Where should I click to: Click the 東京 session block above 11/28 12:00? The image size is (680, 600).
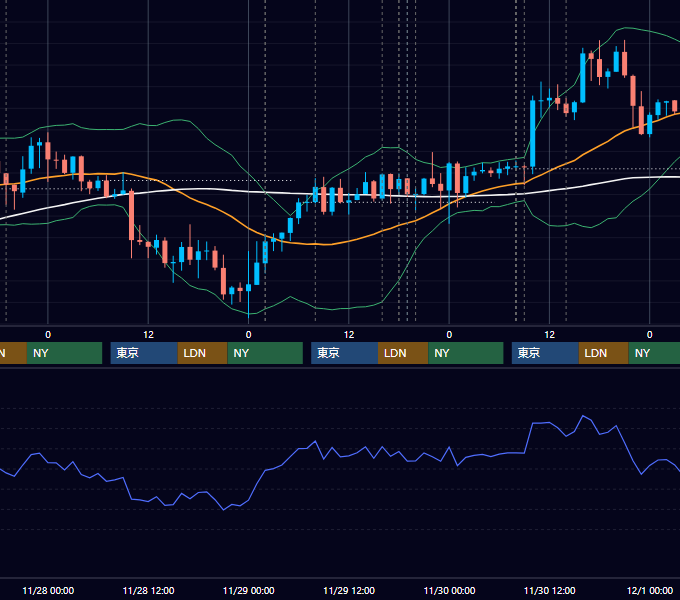pos(144,353)
